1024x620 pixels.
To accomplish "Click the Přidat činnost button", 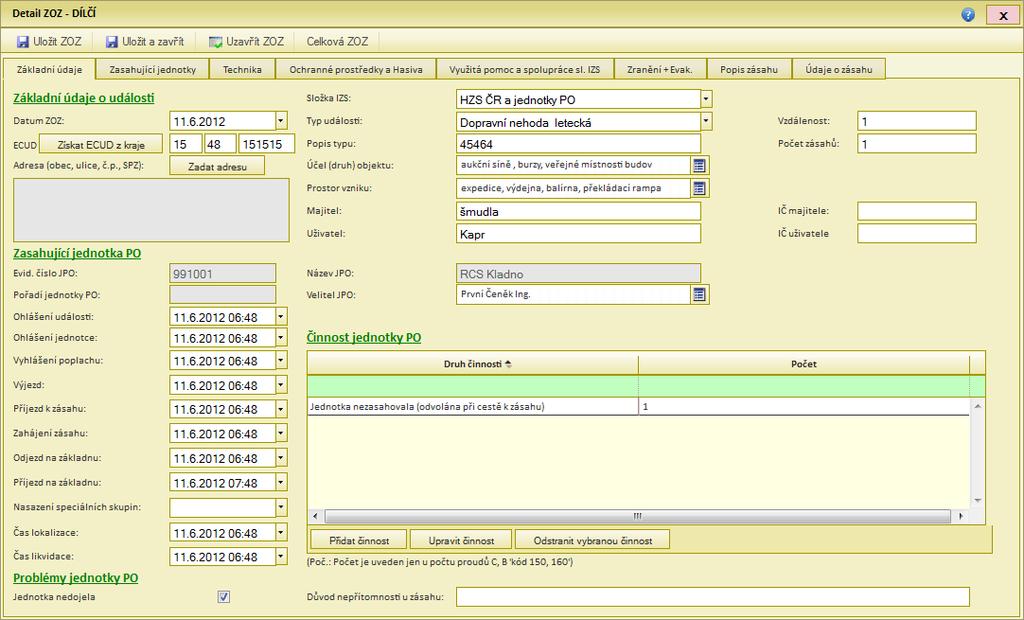I will (x=359, y=540).
